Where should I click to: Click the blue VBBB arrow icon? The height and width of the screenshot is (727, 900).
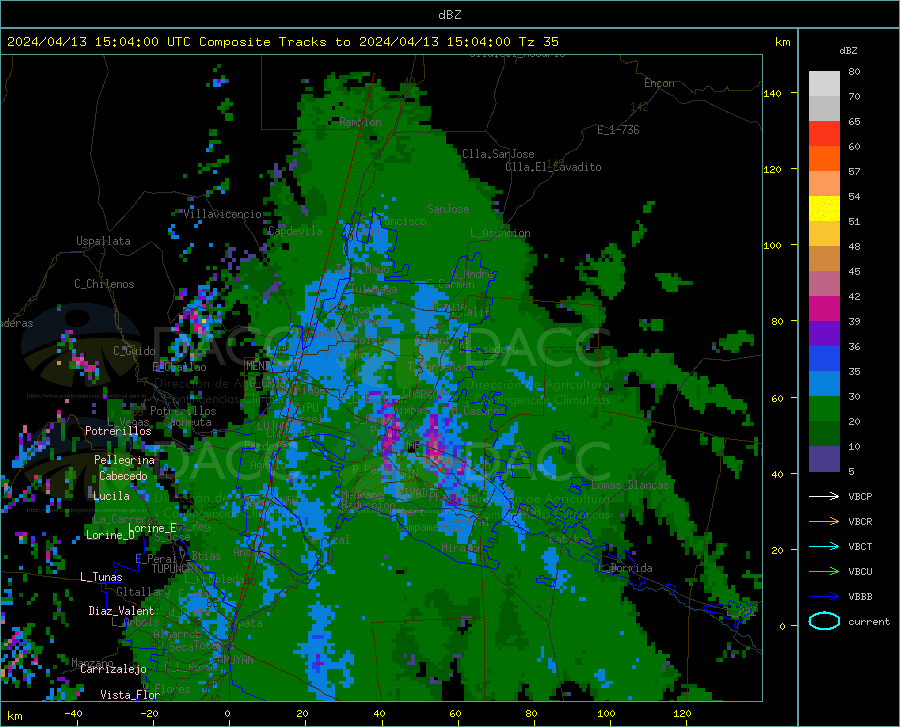(824, 597)
